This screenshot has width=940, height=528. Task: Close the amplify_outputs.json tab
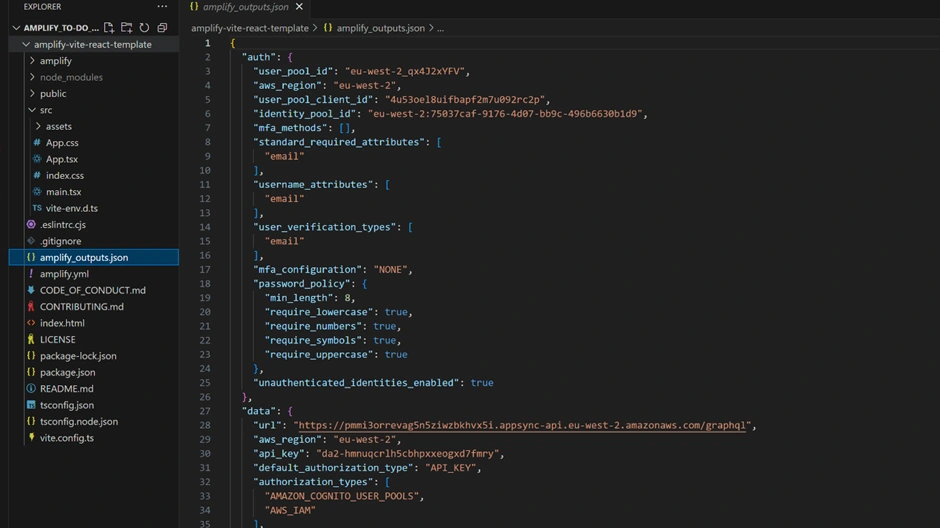pos(299,7)
